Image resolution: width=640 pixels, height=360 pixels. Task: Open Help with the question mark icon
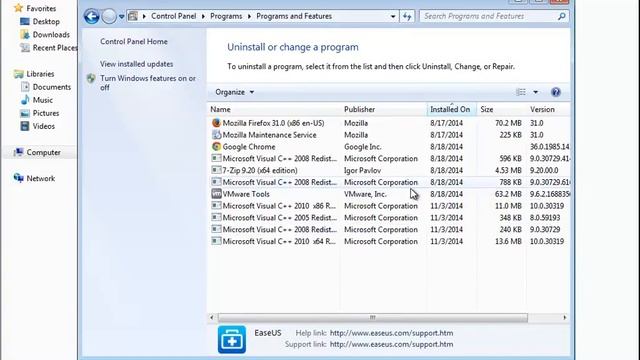556,92
